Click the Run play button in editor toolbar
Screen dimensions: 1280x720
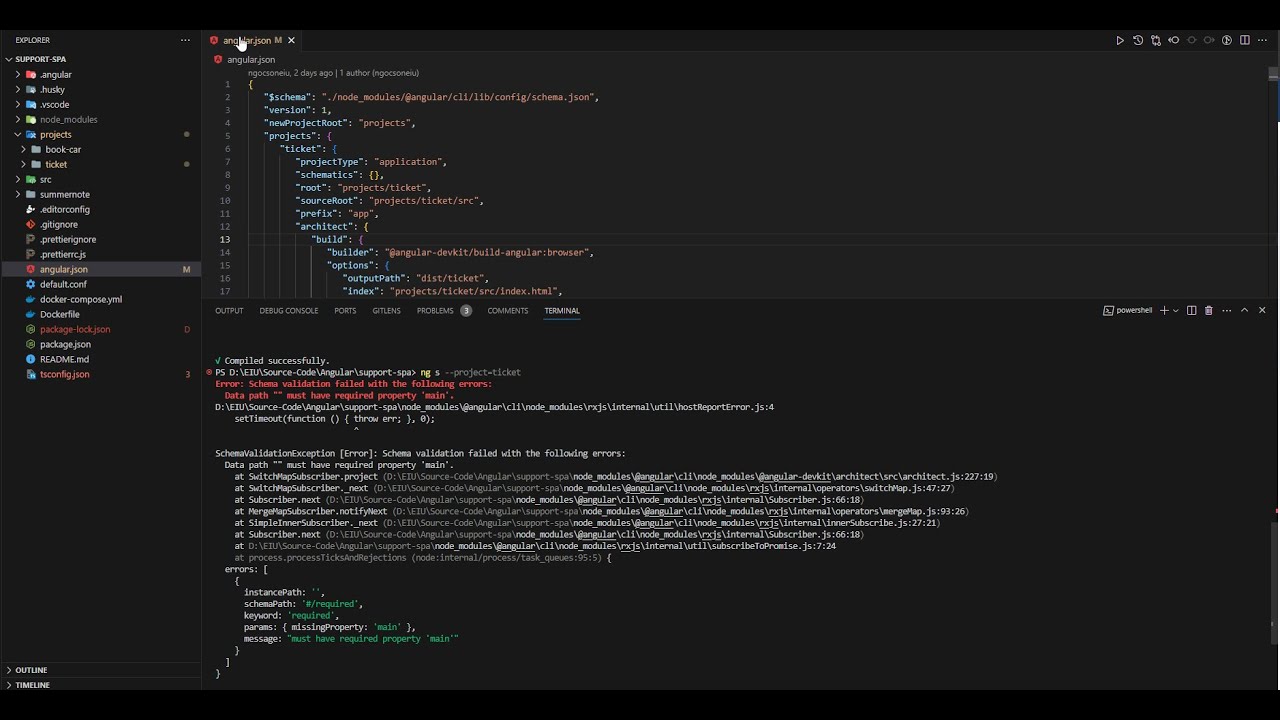(x=1120, y=40)
